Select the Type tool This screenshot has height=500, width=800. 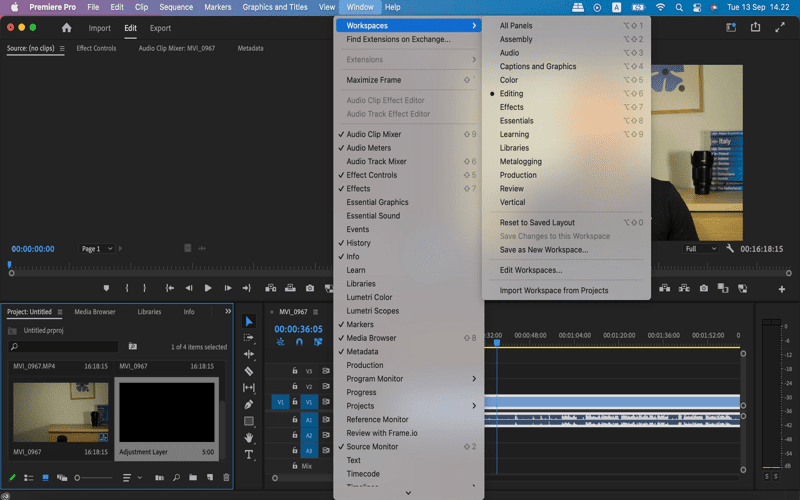click(x=249, y=455)
